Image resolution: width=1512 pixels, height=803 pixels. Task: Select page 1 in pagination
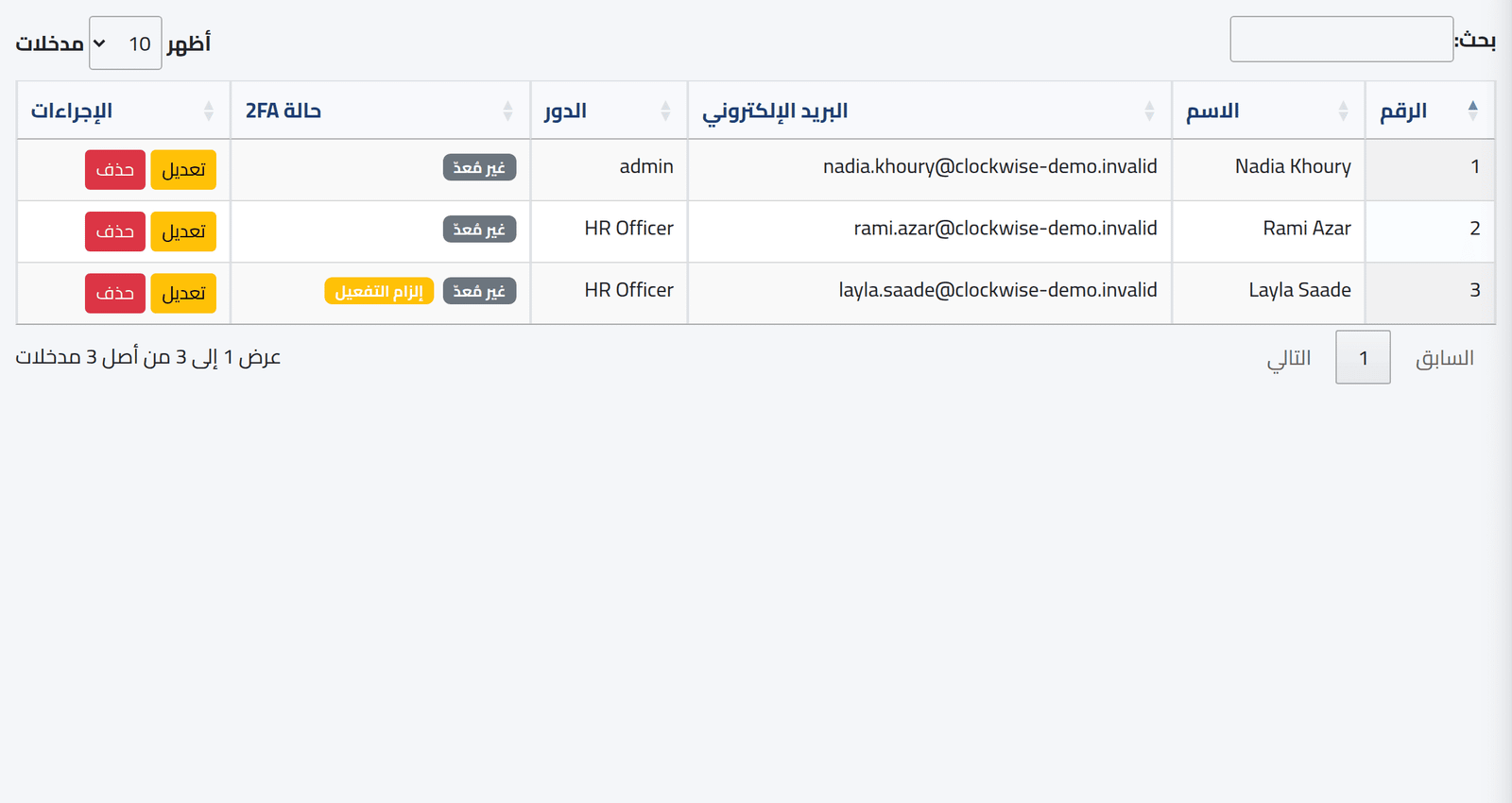click(1363, 358)
